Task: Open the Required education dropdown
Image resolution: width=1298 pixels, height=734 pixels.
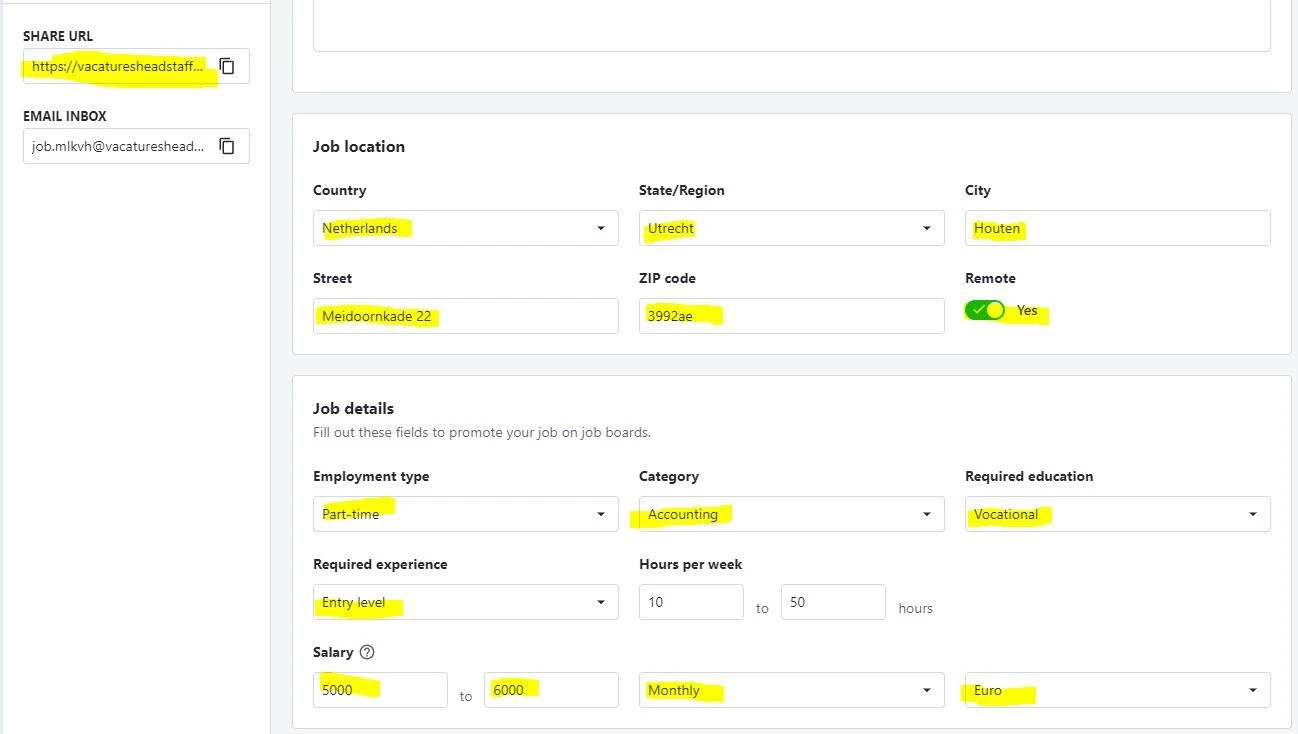Action: (x=1117, y=514)
